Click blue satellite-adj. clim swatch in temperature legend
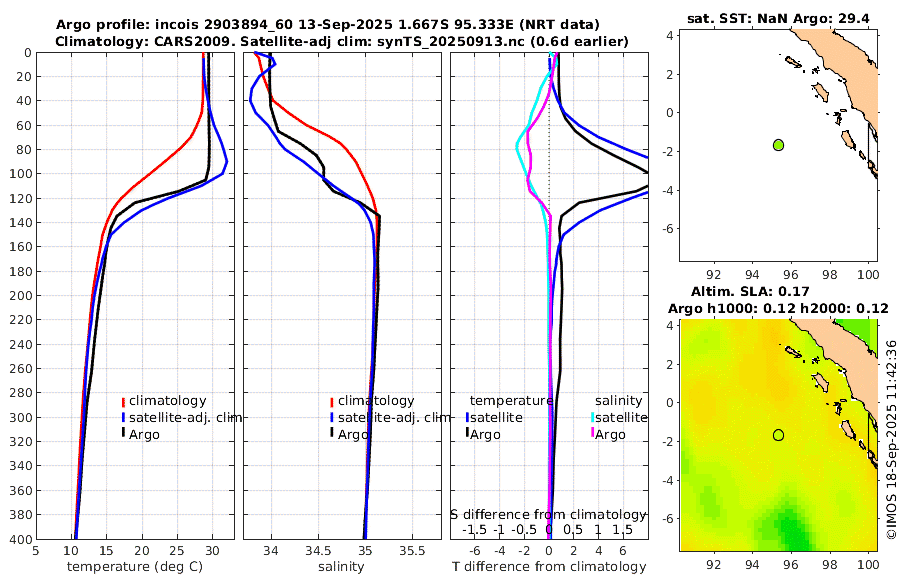The width and height of the screenshot is (900, 580). click(x=123, y=418)
